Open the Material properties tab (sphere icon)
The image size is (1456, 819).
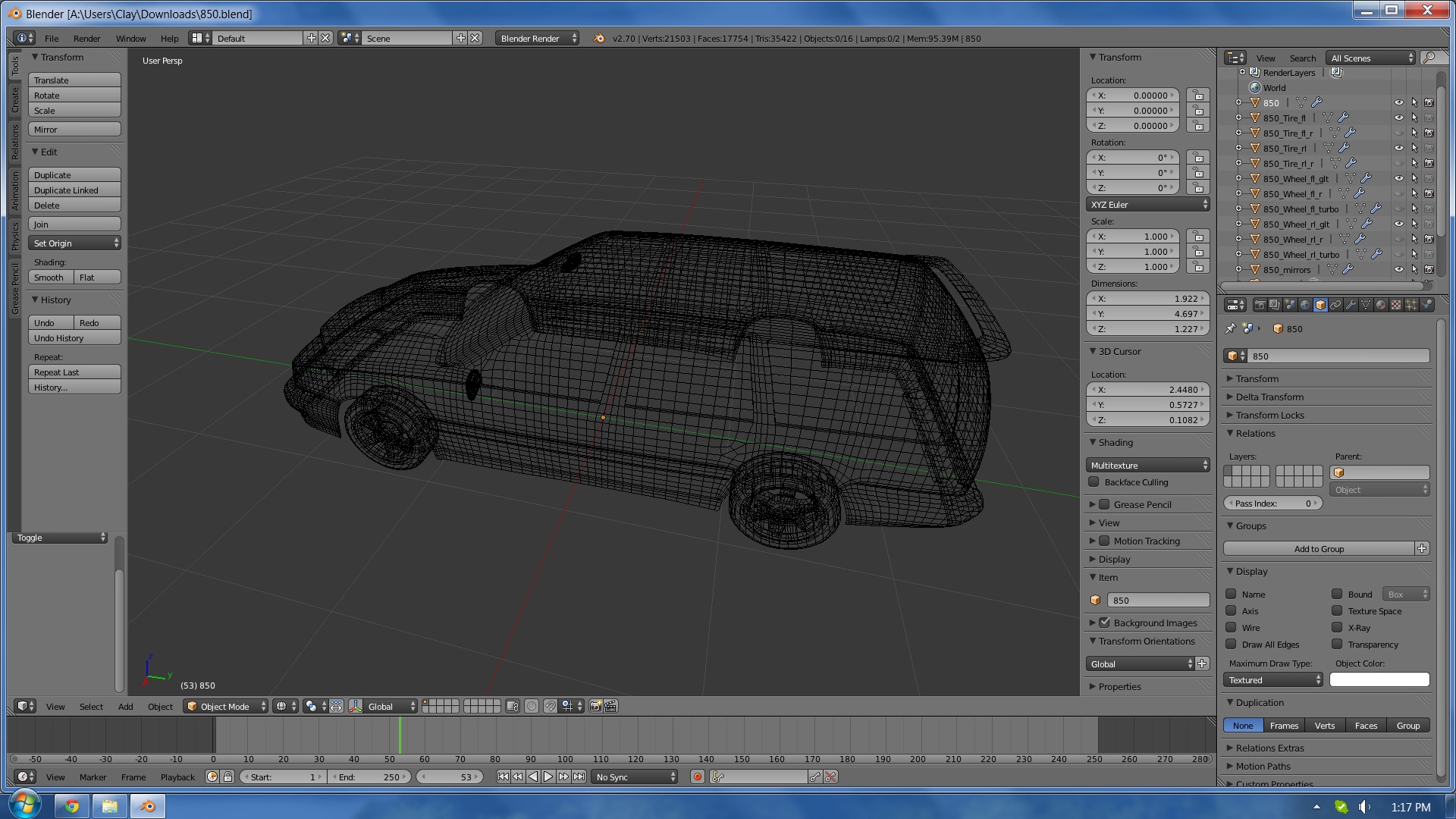point(1381,305)
